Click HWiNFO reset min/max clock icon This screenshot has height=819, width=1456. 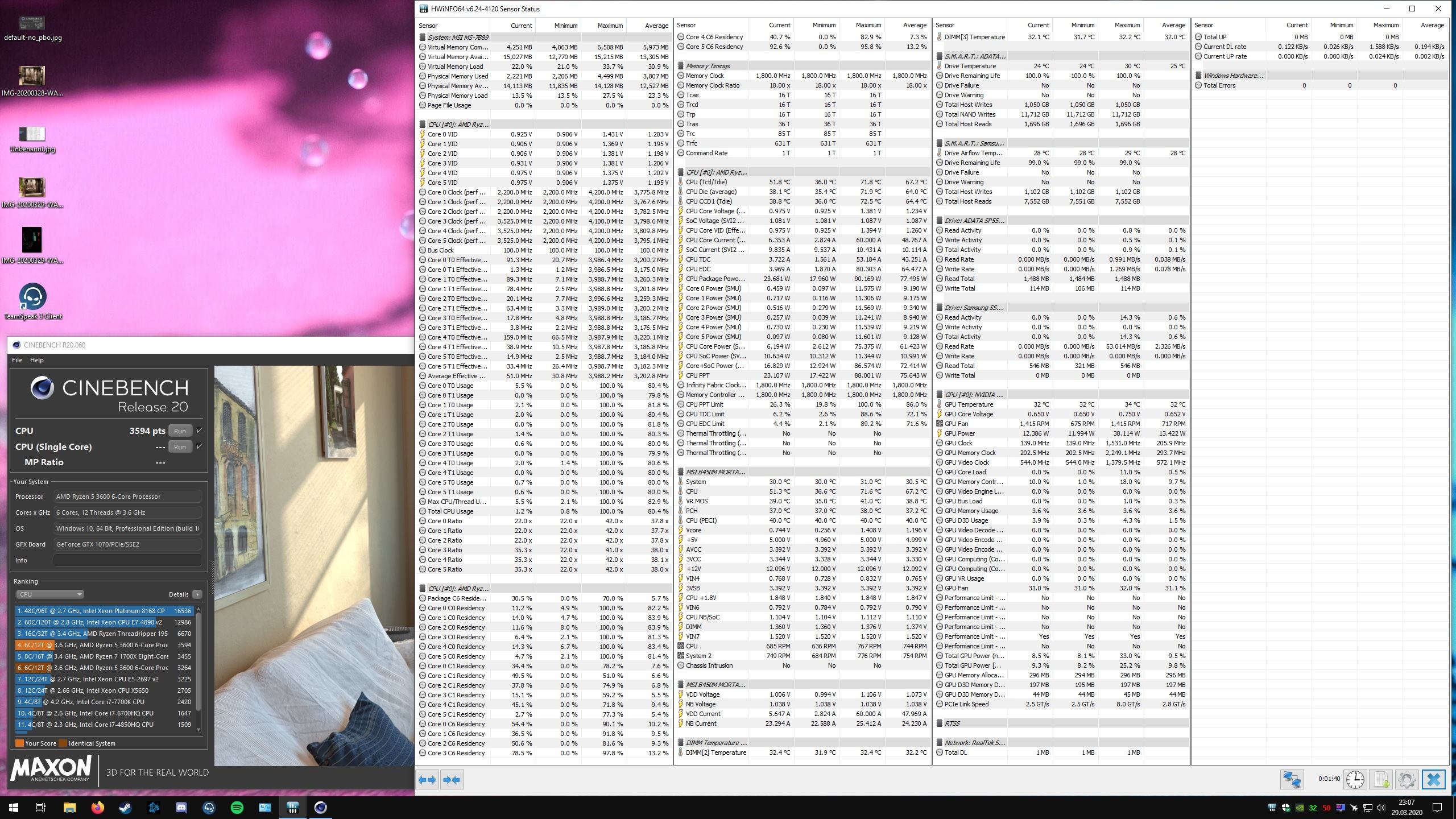tap(1355, 779)
